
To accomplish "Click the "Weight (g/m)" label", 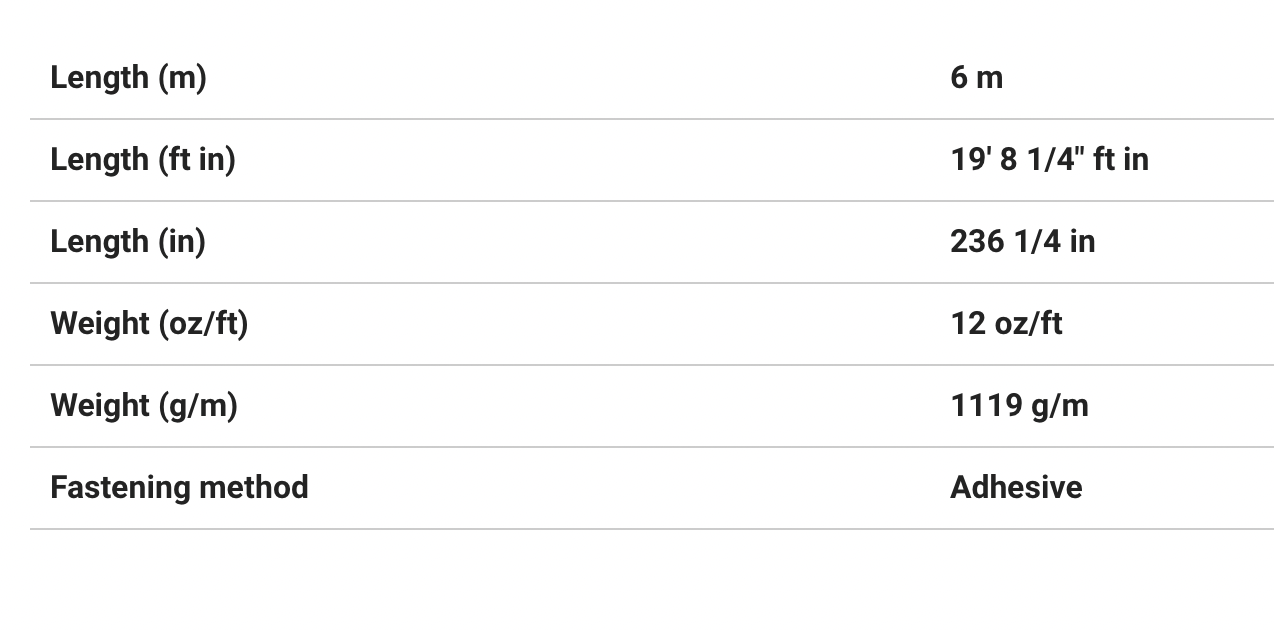I will click(144, 405).
